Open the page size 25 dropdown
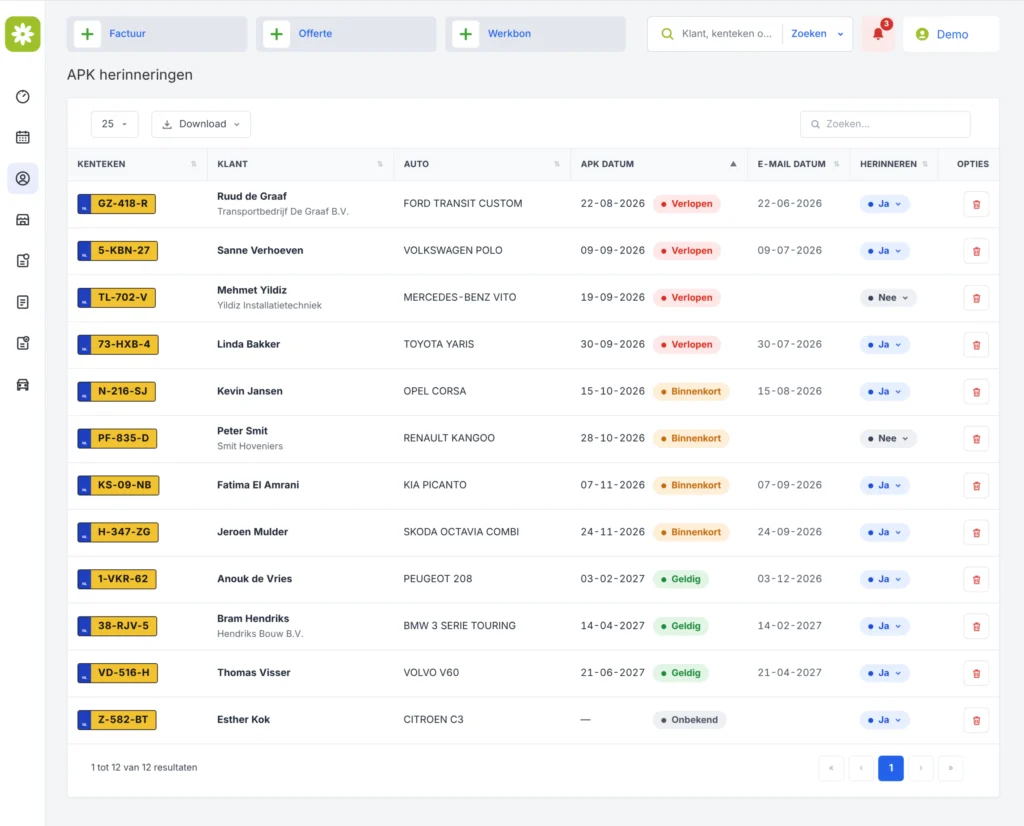Image resolution: width=1024 pixels, height=826 pixels. [x=114, y=124]
